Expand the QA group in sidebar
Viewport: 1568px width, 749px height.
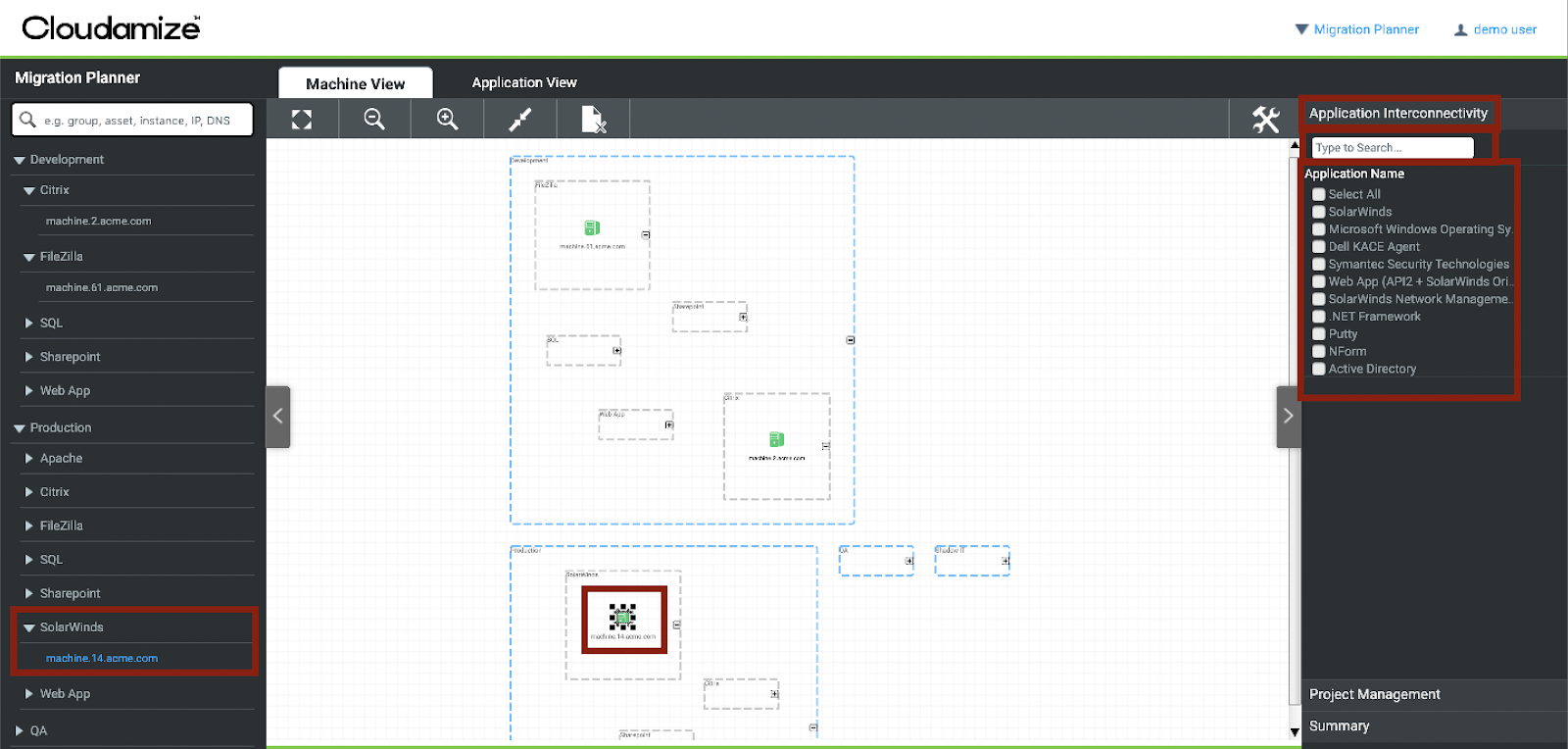(20, 730)
